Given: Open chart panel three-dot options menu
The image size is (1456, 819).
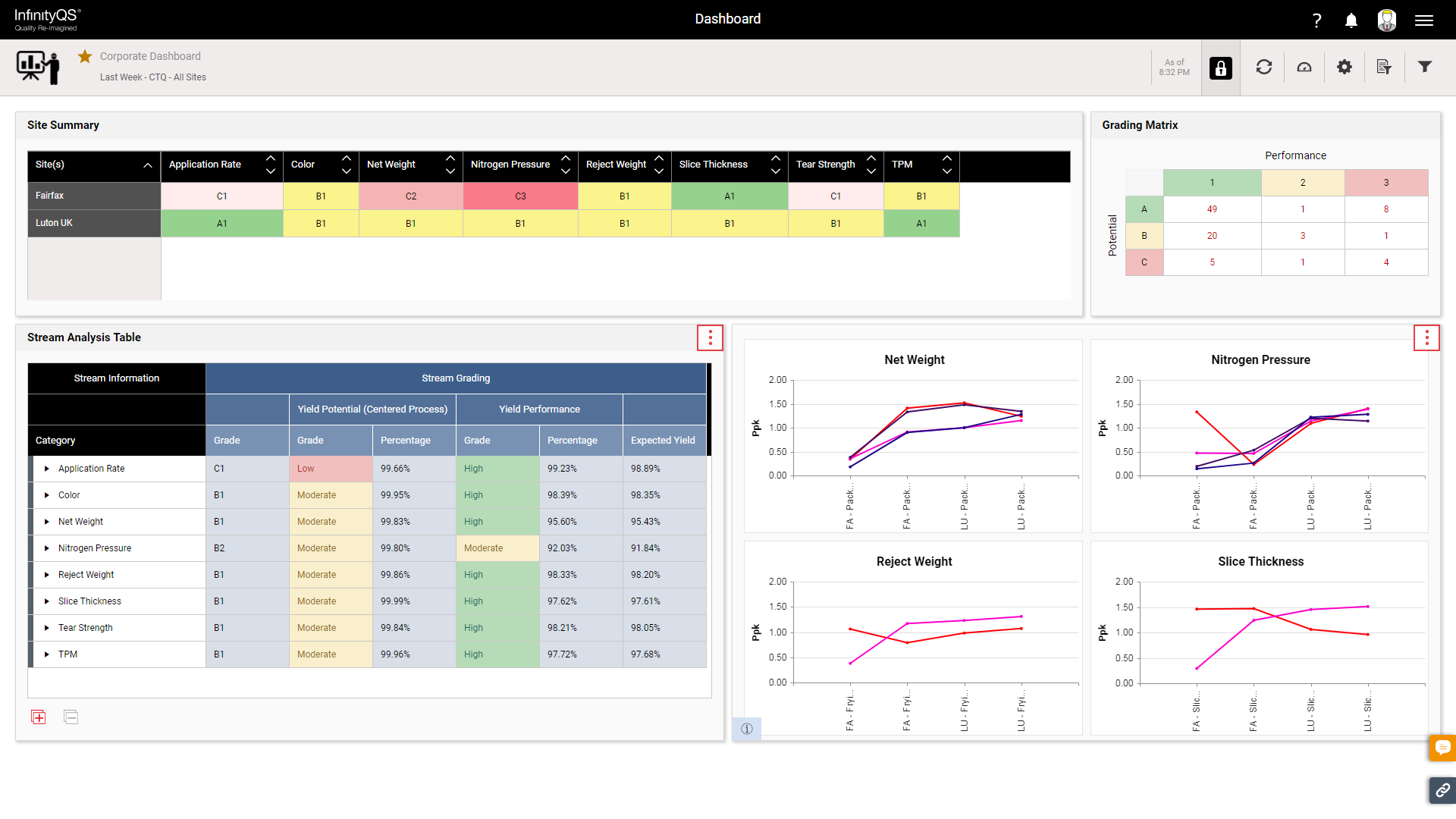Looking at the screenshot, I should pos(1426,337).
